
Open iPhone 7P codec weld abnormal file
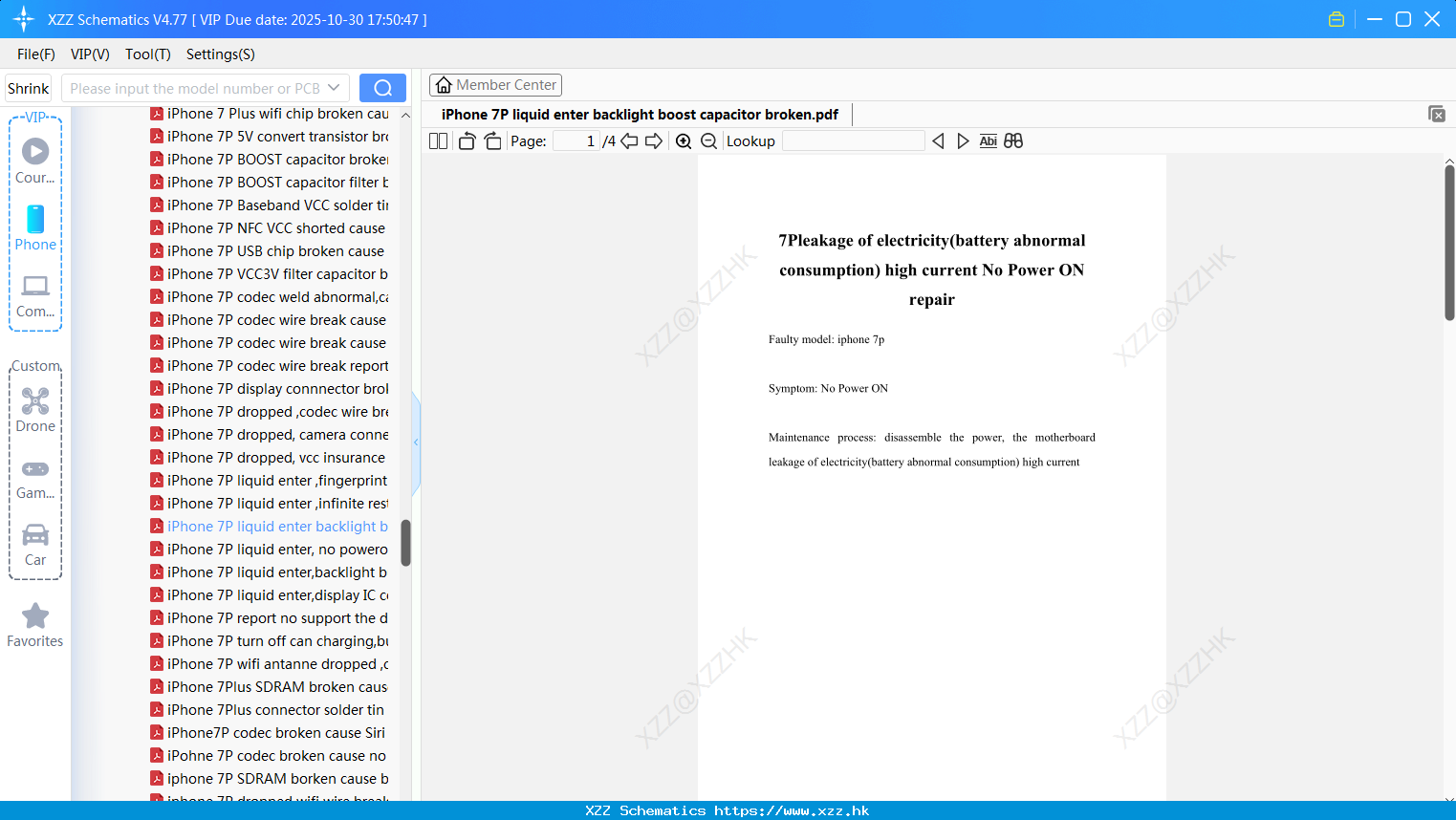(270, 297)
